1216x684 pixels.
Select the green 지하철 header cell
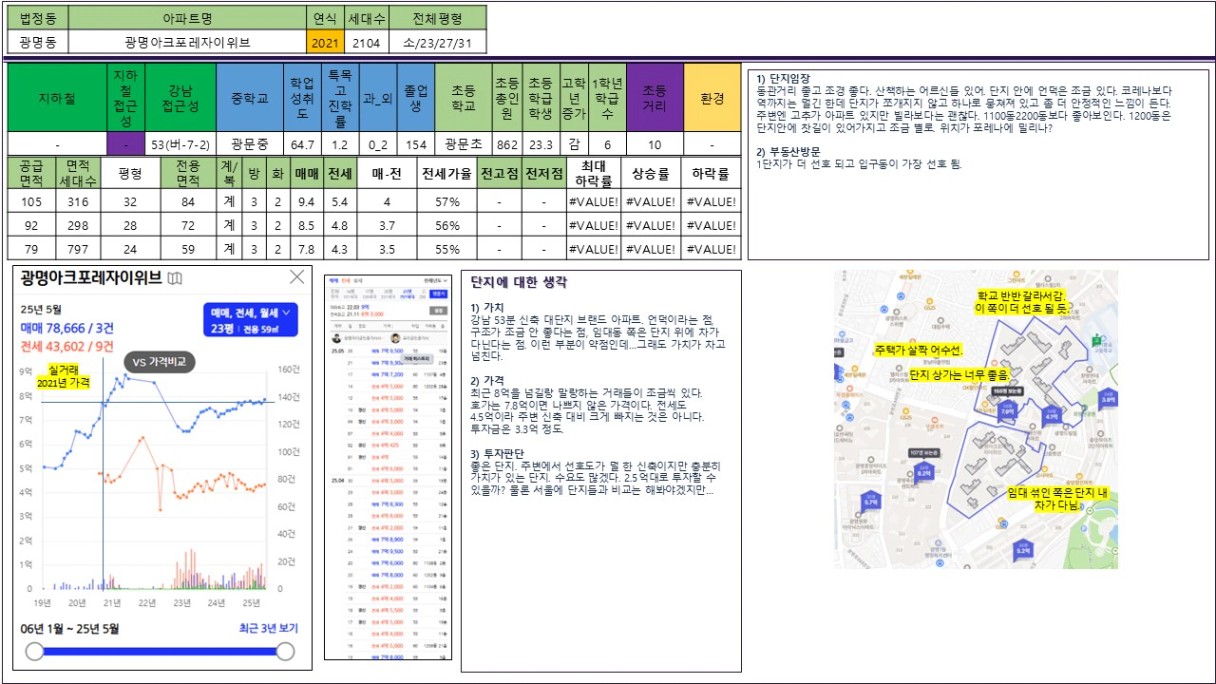(x=57, y=99)
